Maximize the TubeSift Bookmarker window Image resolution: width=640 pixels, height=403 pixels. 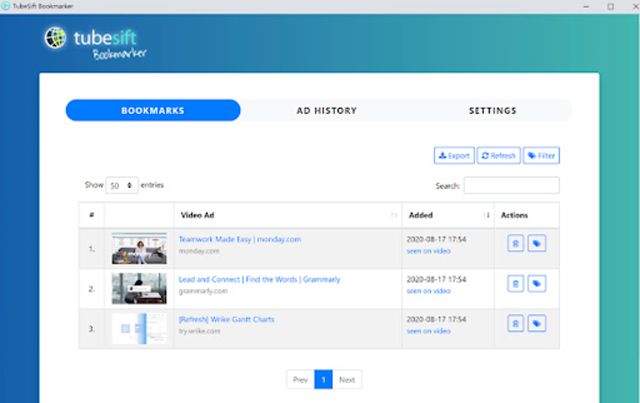(x=611, y=7)
